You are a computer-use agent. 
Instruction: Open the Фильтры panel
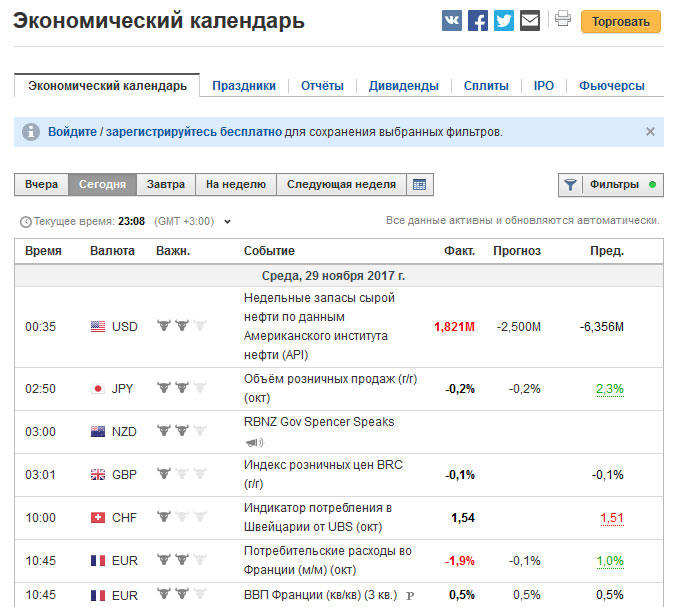point(611,185)
